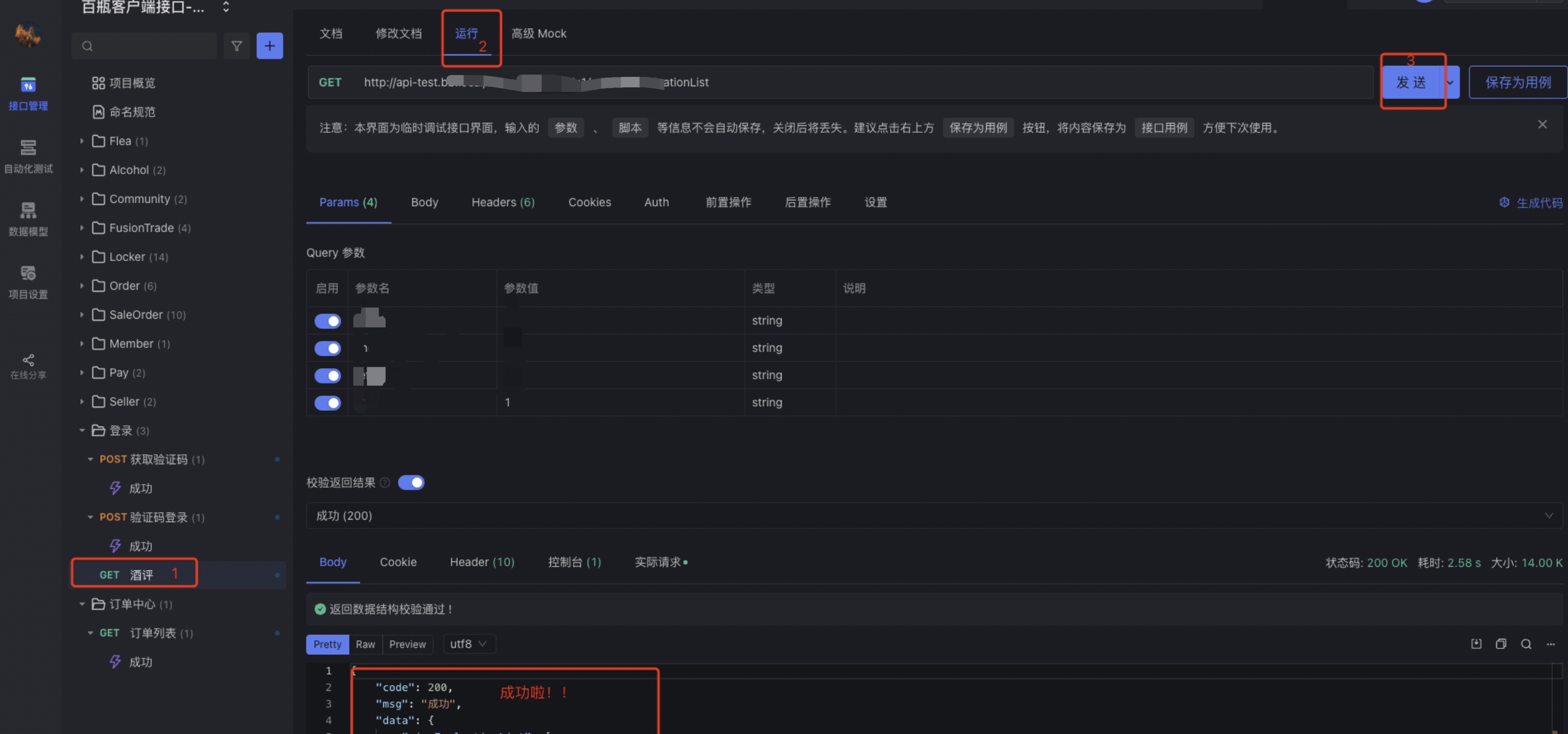This screenshot has width=1568, height=734.
Task: Click the sidebar search input field
Action: [x=152, y=45]
